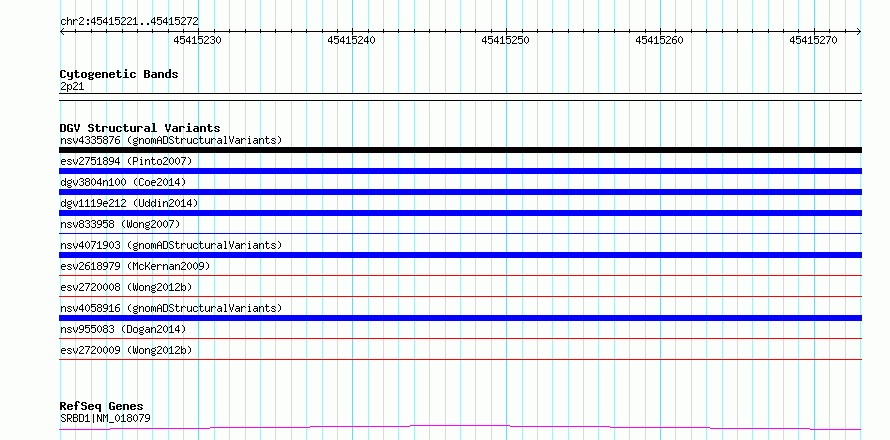Click the black bar under nsv4335876

click(x=460, y=150)
